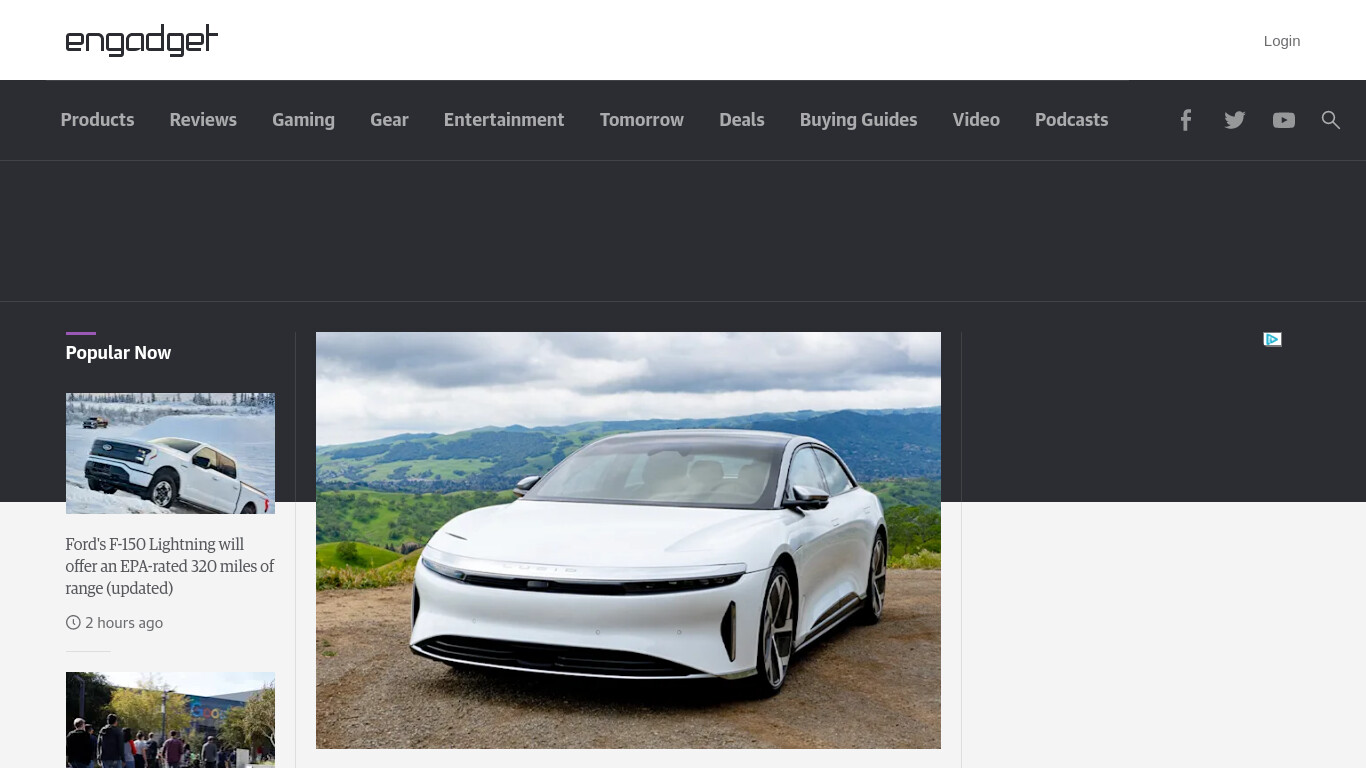Open the Products menu
The height and width of the screenshot is (768, 1366).
[x=97, y=120]
